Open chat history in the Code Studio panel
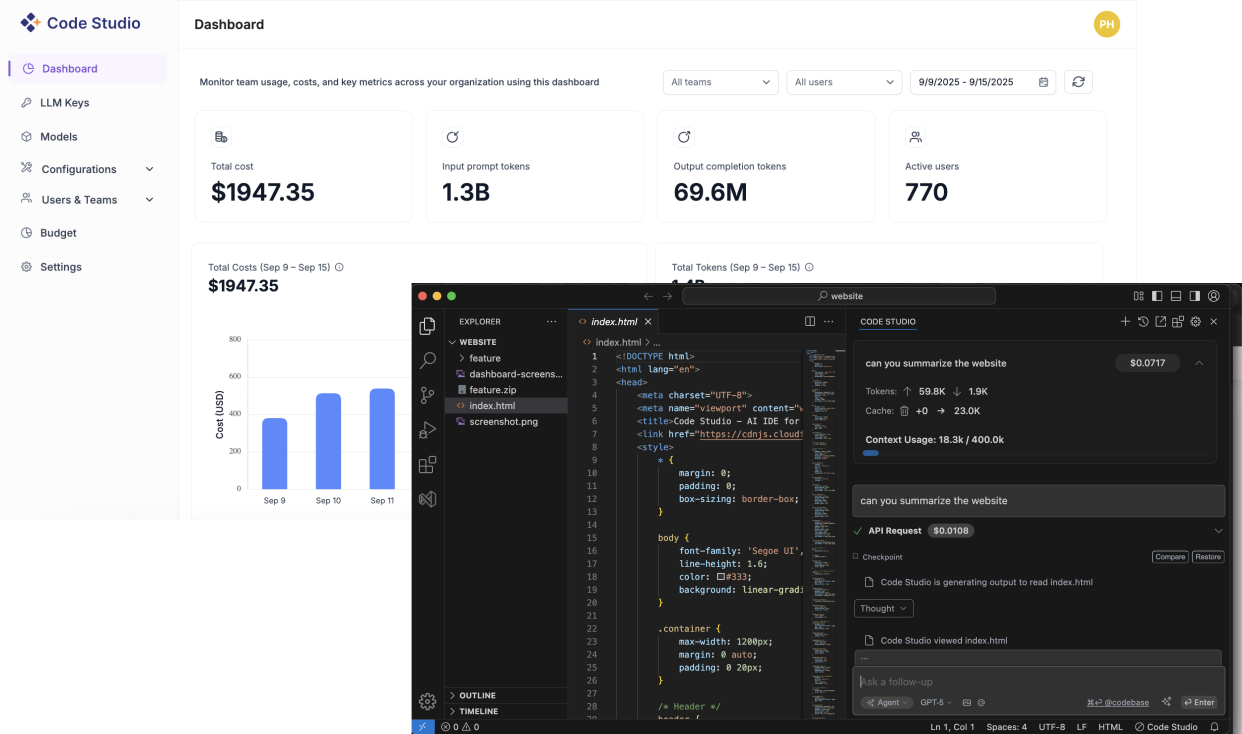 tap(1142, 321)
